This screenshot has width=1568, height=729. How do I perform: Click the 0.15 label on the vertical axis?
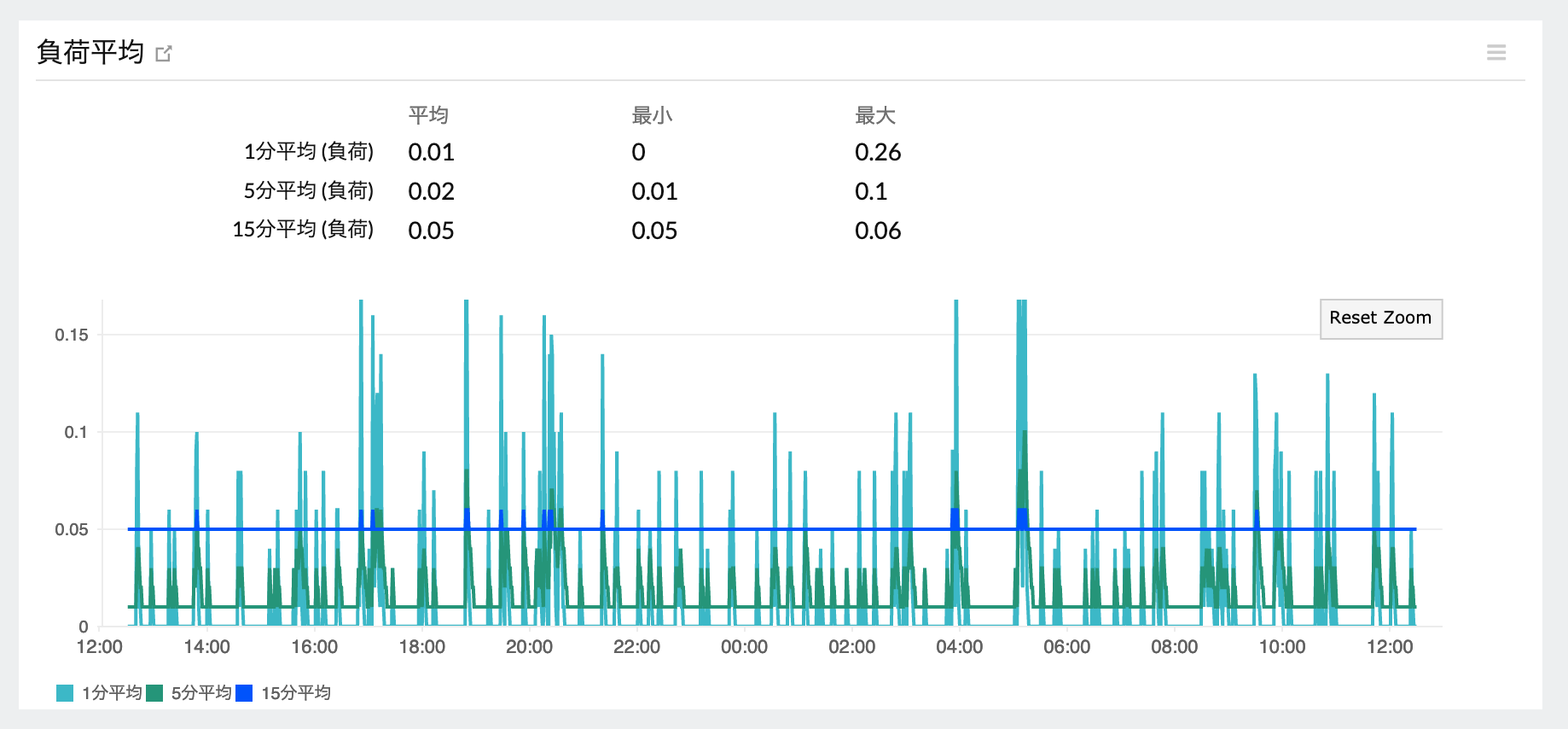pyautogui.click(x=72, y=335)
